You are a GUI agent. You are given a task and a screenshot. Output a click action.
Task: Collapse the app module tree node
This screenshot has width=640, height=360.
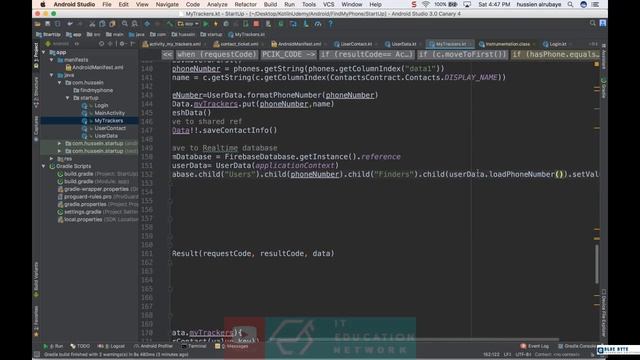(44, 52)
